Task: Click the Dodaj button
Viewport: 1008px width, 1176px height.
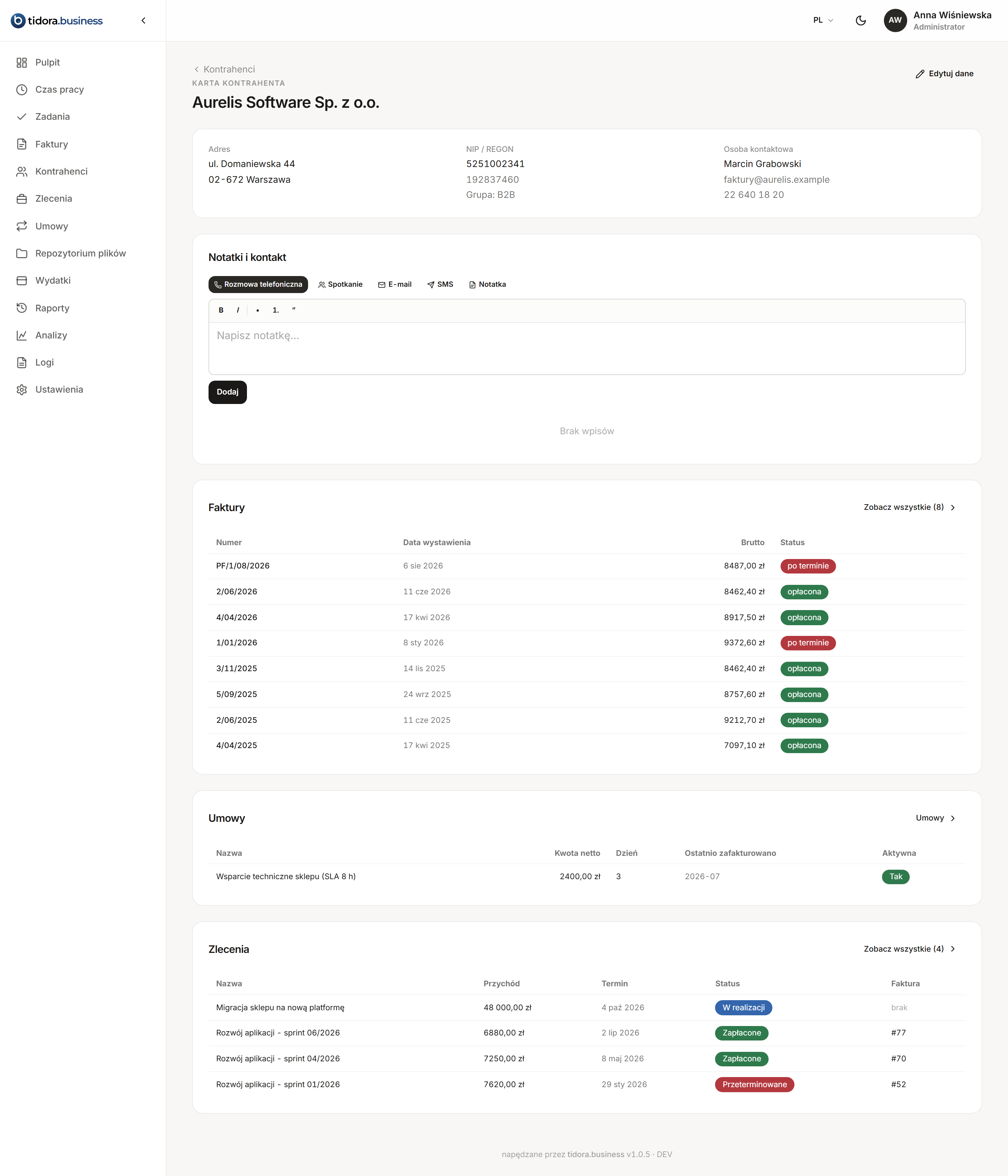Action: point(227,392)
